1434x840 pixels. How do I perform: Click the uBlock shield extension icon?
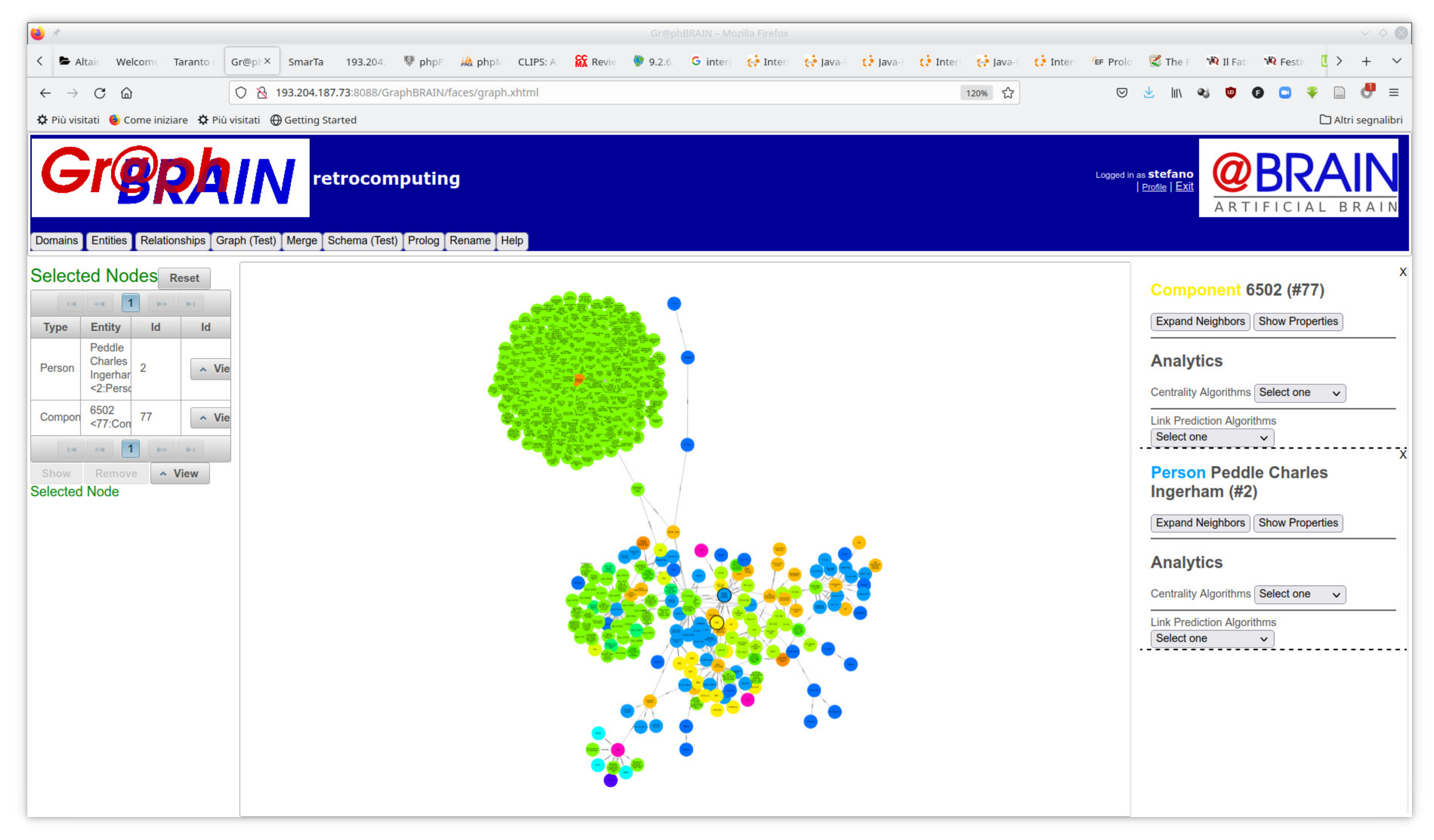[1230, 93]
